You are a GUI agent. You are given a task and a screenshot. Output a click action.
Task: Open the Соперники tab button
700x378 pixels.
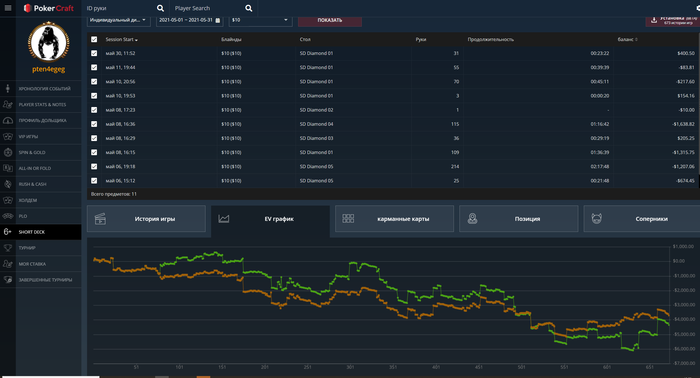tap(642, 219)
